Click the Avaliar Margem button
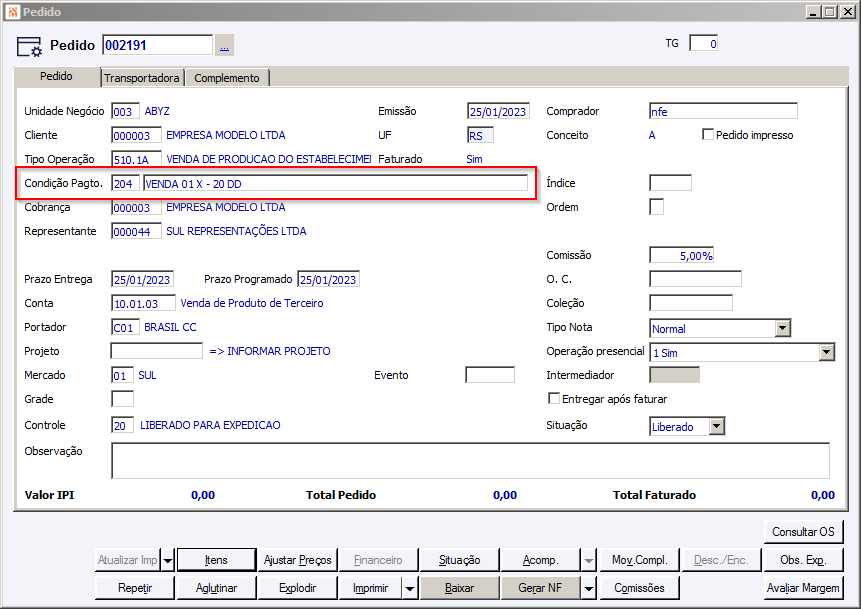This screenshot has width=861, height=609. pos(803,588)
